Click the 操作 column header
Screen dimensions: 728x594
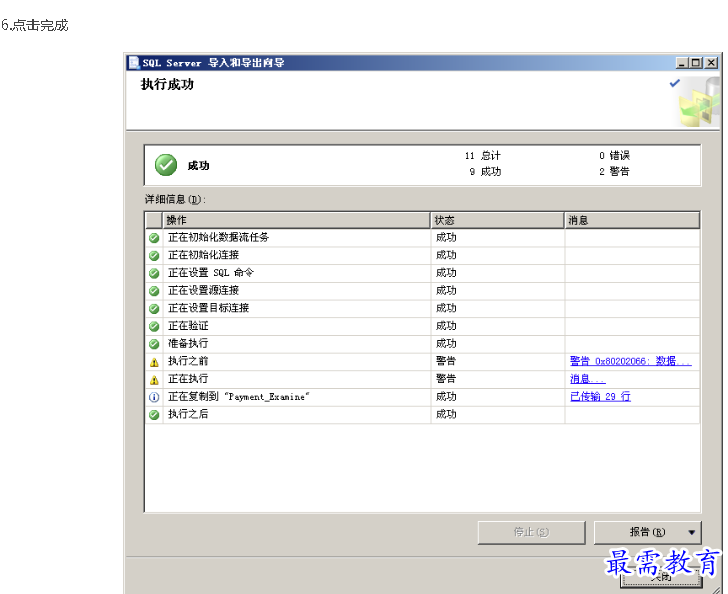(296, 220)
